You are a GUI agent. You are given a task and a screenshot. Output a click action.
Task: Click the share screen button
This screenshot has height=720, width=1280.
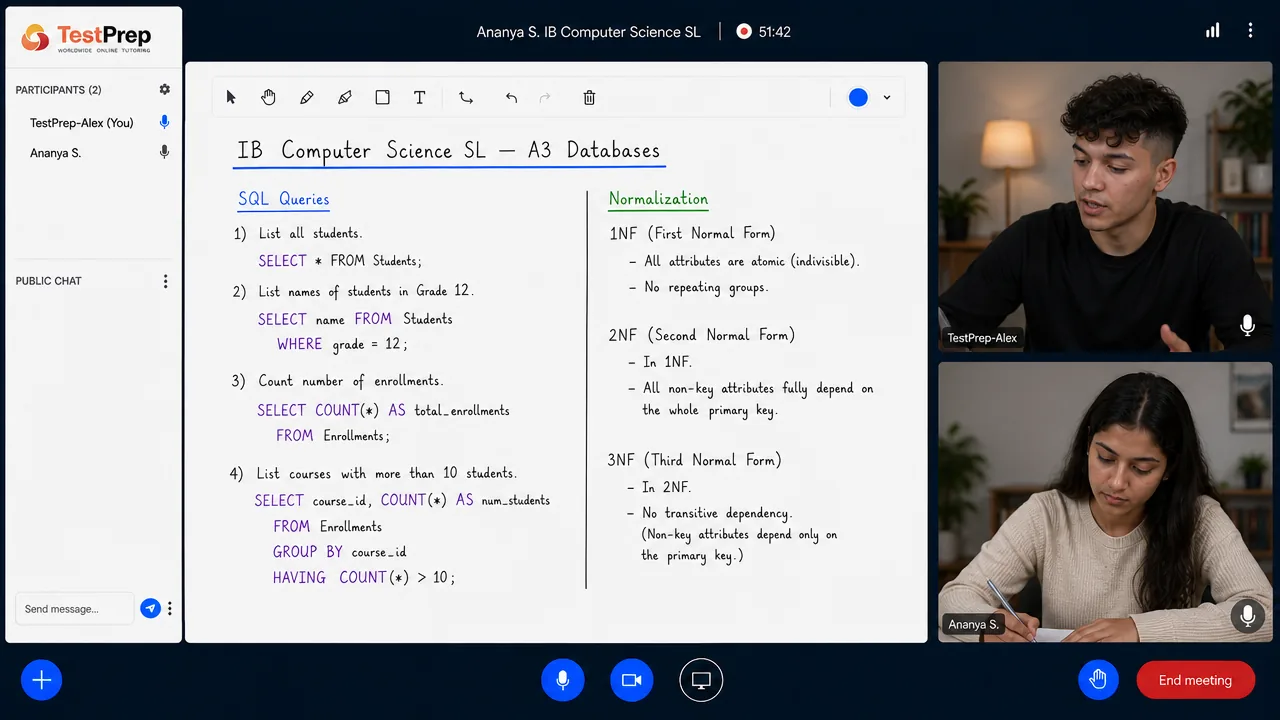(x=701, y=680)
